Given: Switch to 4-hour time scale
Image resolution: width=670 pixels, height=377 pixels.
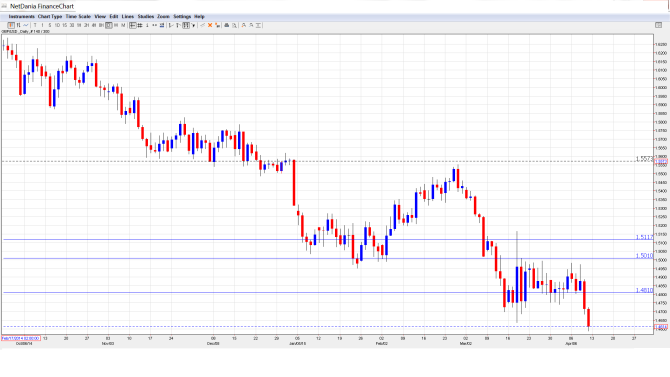Looking at the screenshot, I should [94, 26].
